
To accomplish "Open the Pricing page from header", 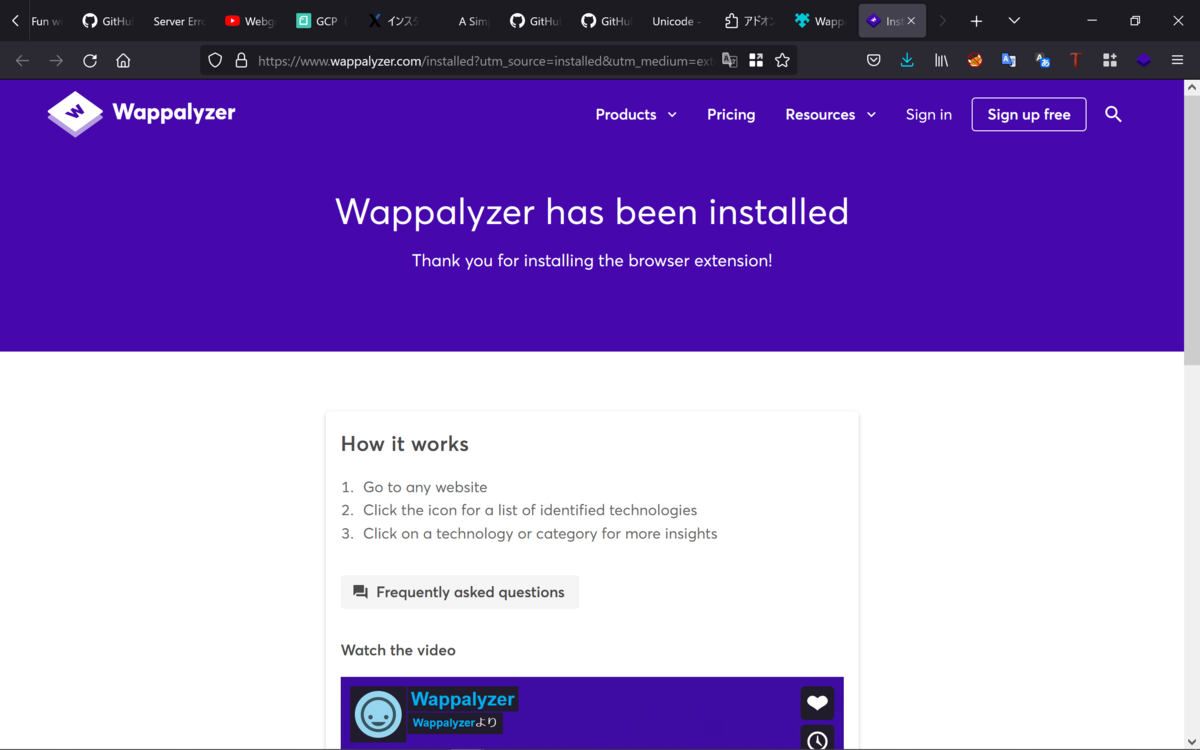I will [x=731, y=114].
